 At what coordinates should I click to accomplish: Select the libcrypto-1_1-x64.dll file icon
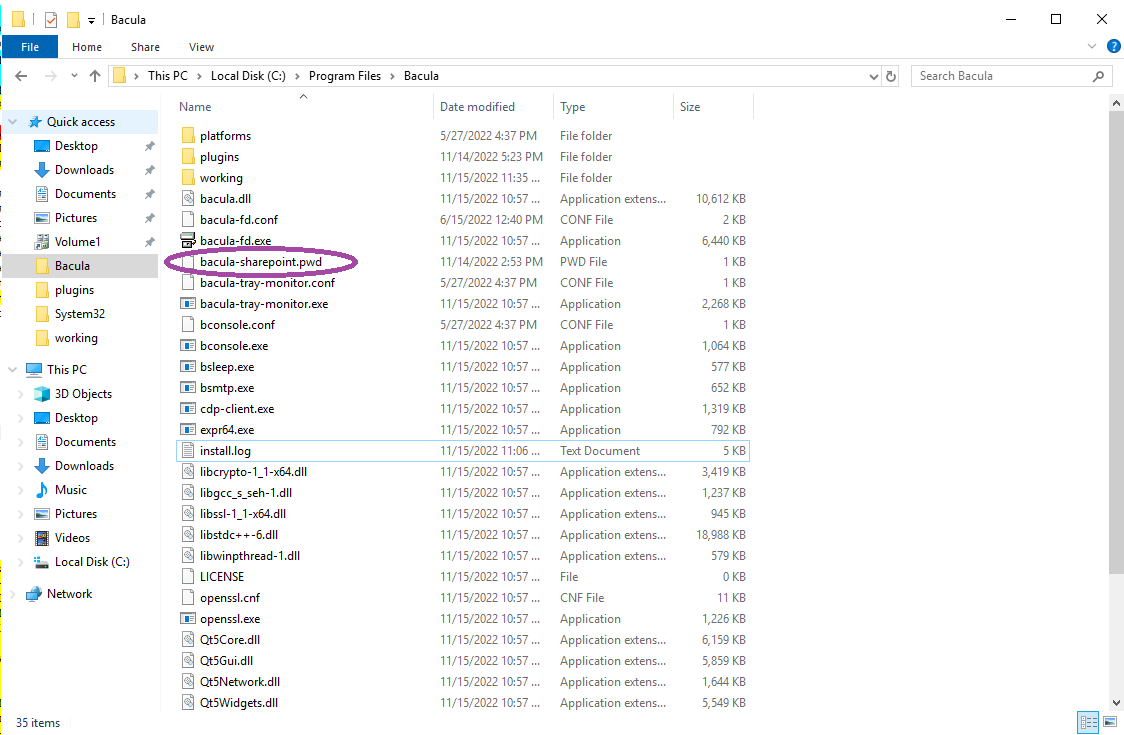tap(188, 472)
